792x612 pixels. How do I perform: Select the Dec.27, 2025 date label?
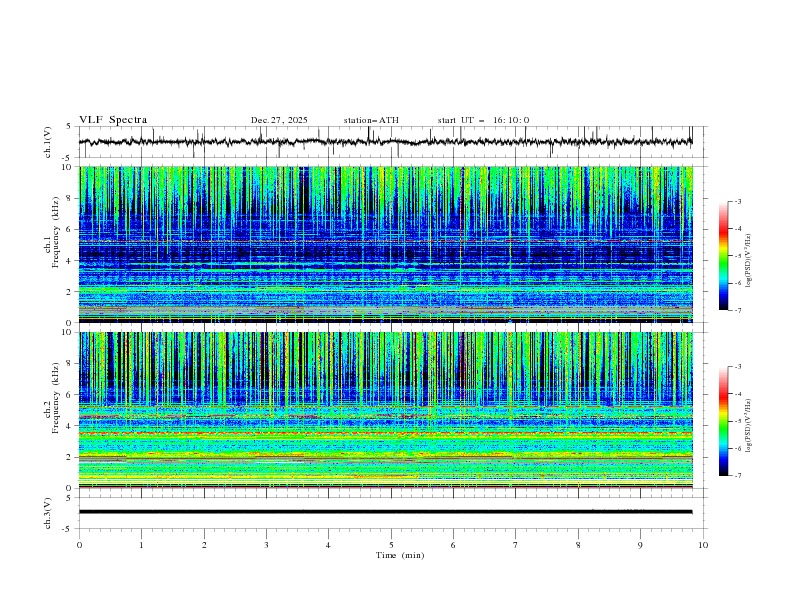pos(279,120)
